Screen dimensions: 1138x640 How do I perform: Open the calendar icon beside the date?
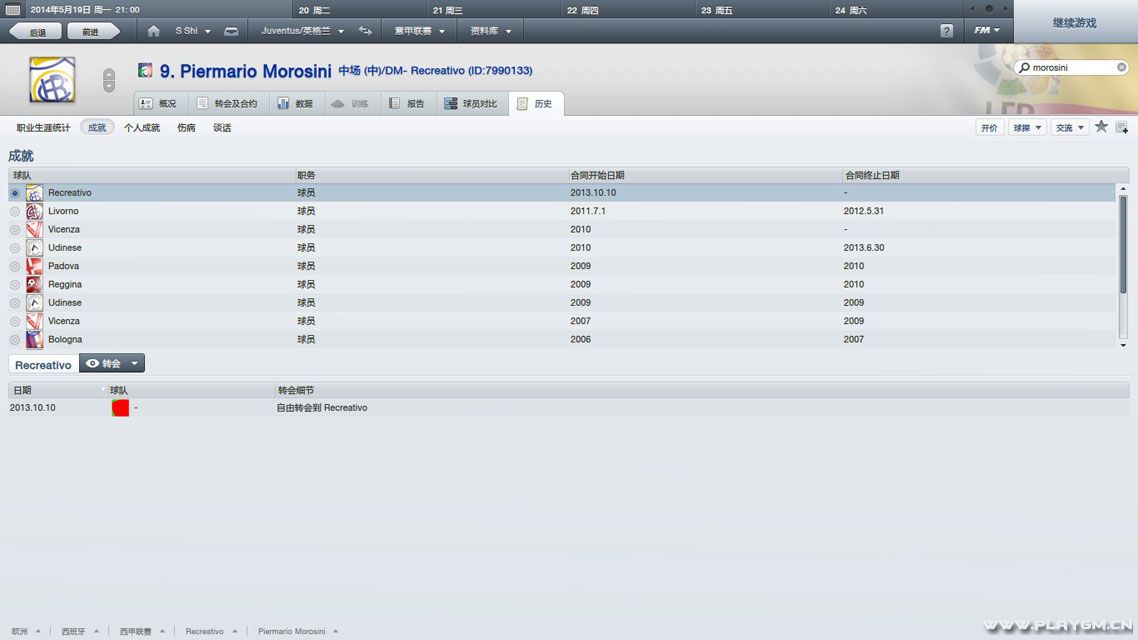13,9
